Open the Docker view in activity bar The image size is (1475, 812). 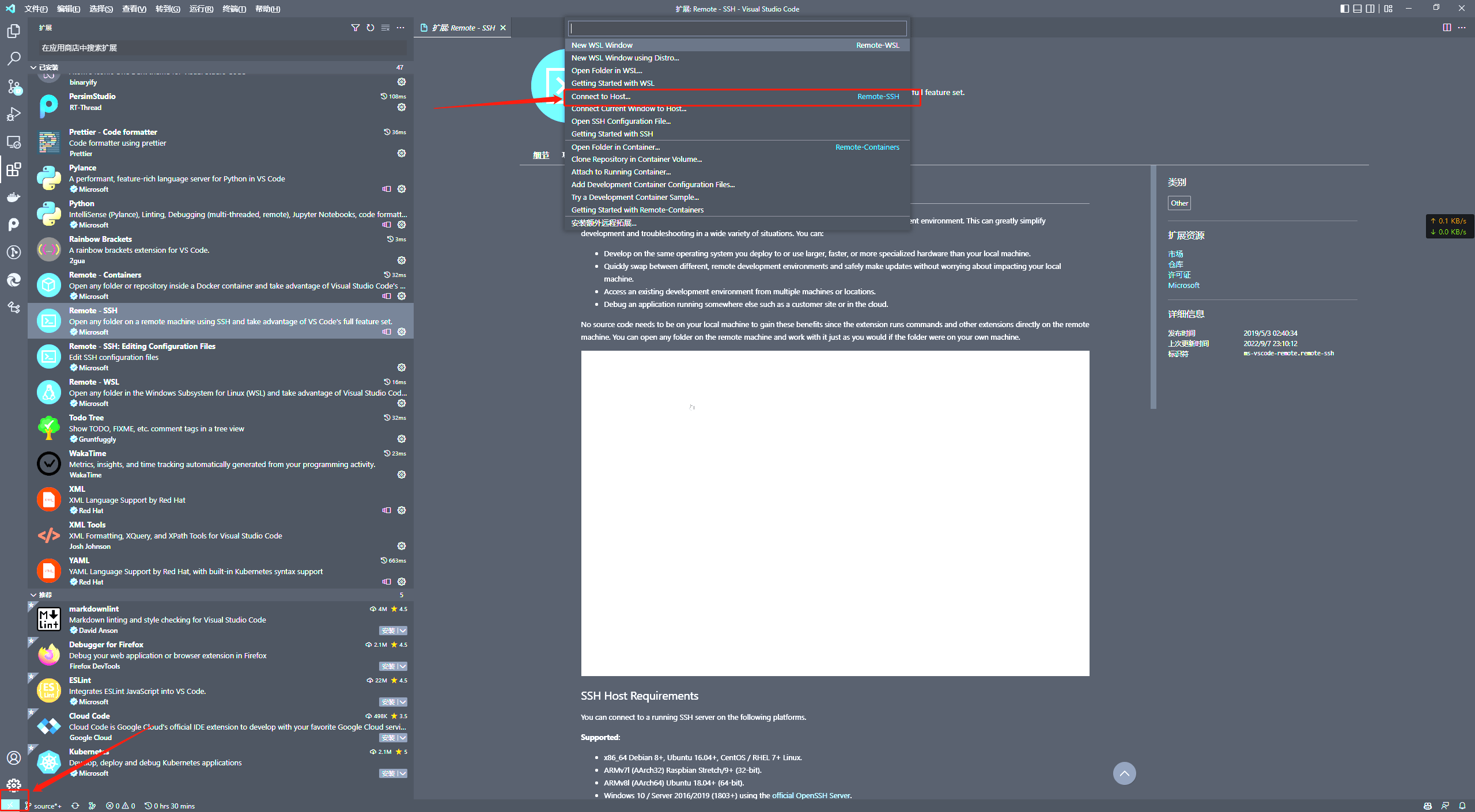pos(14,197)
